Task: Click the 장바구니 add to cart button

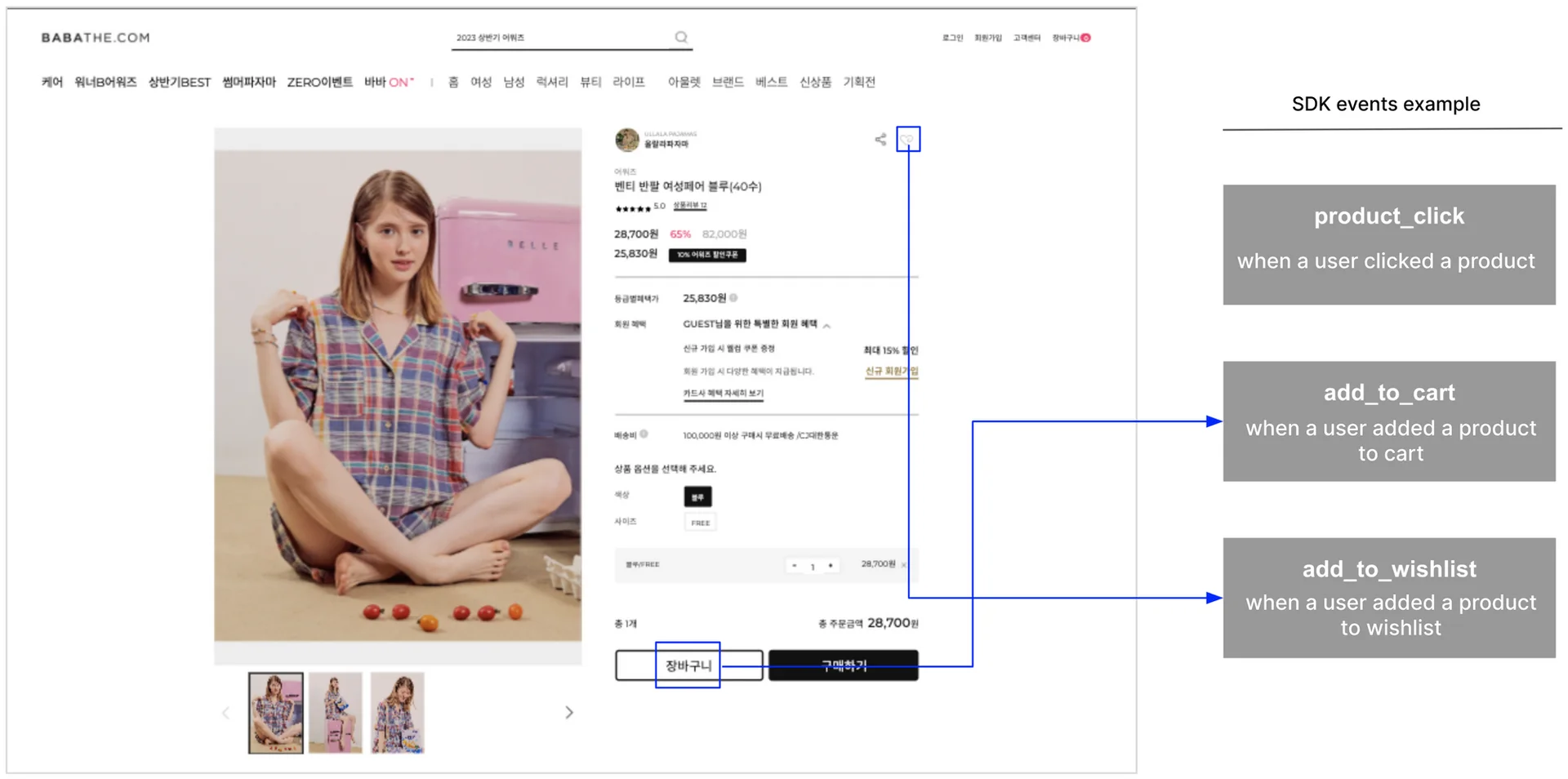Action: (x=688, y=665)
